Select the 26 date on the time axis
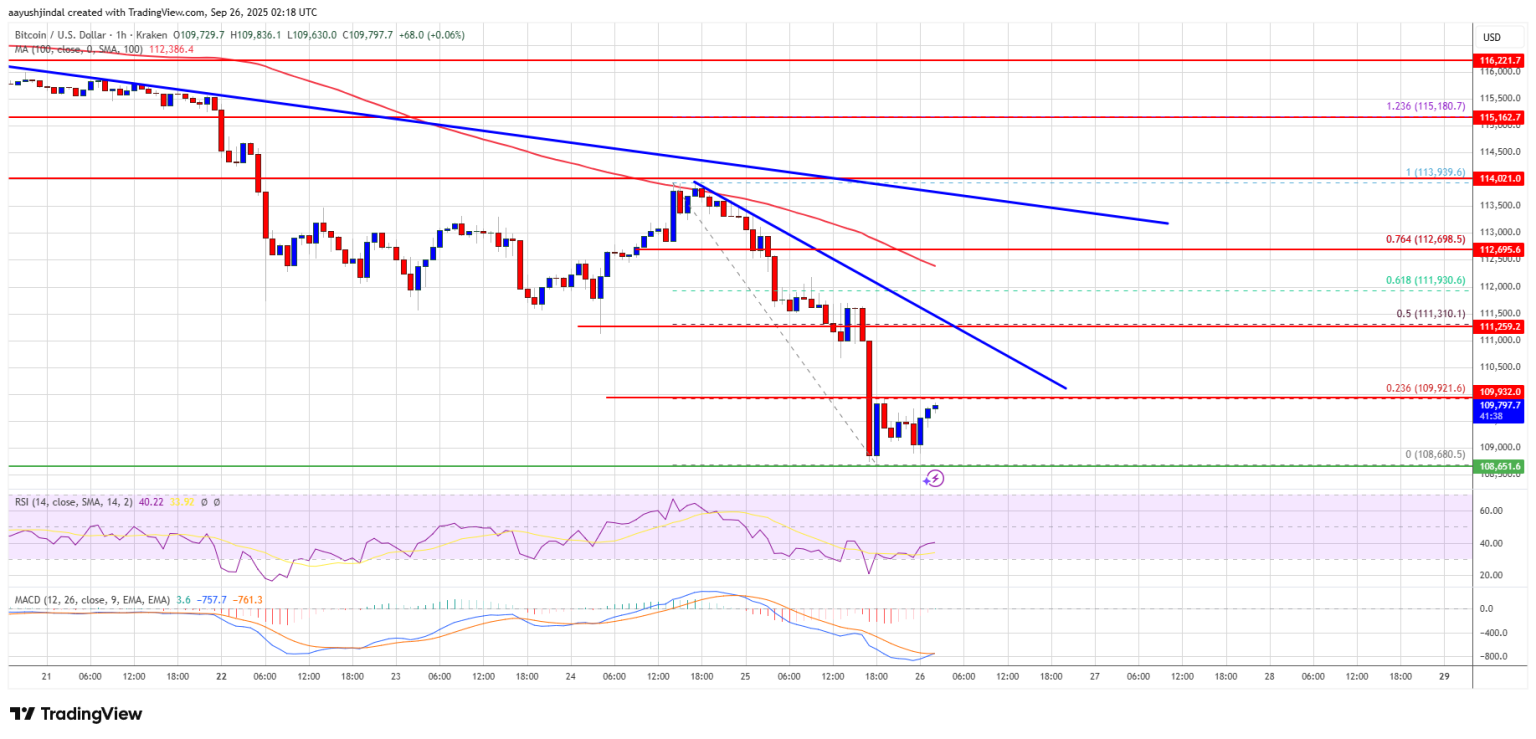 click(x=918, y=677)
